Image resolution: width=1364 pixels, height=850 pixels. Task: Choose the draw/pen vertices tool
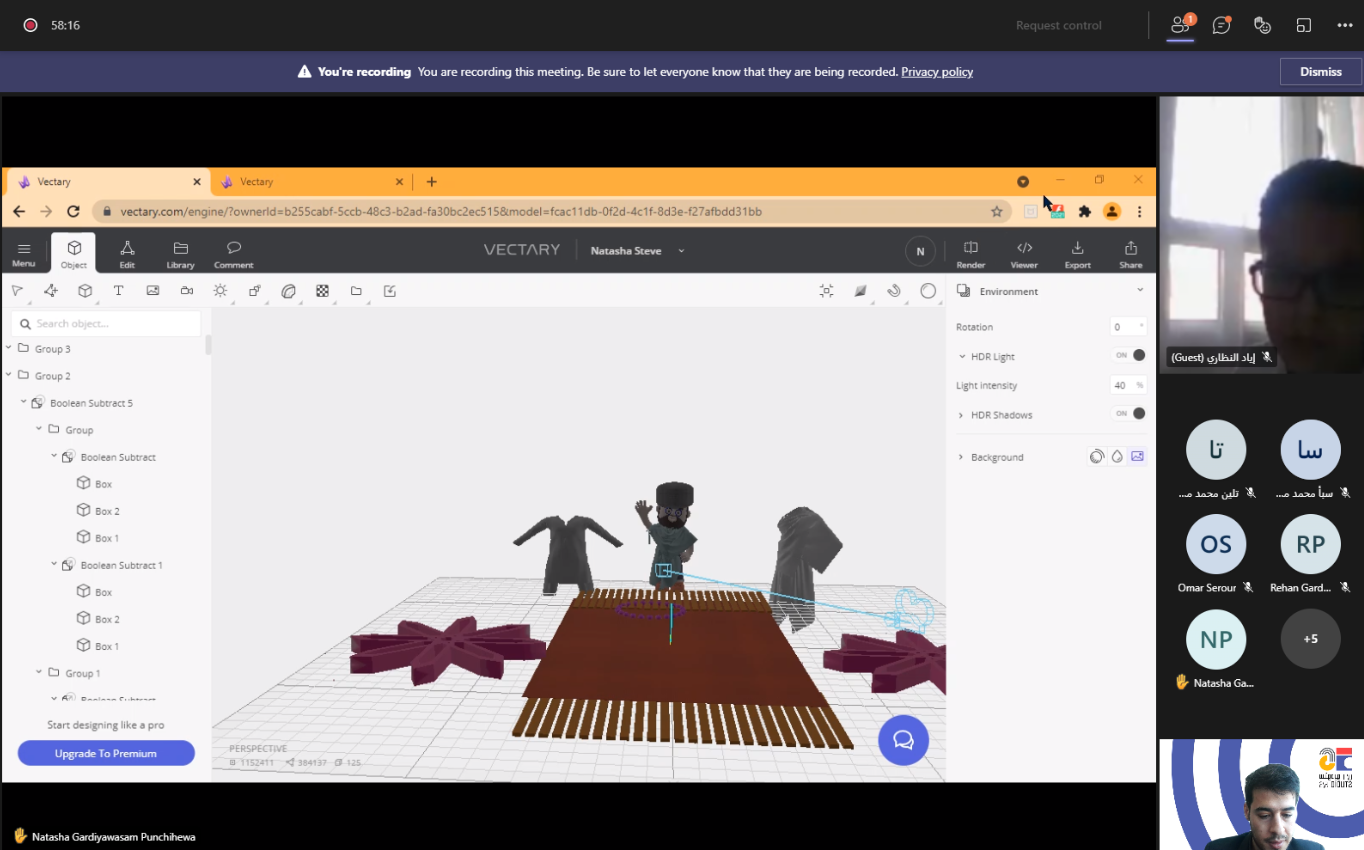click(51, 291)
